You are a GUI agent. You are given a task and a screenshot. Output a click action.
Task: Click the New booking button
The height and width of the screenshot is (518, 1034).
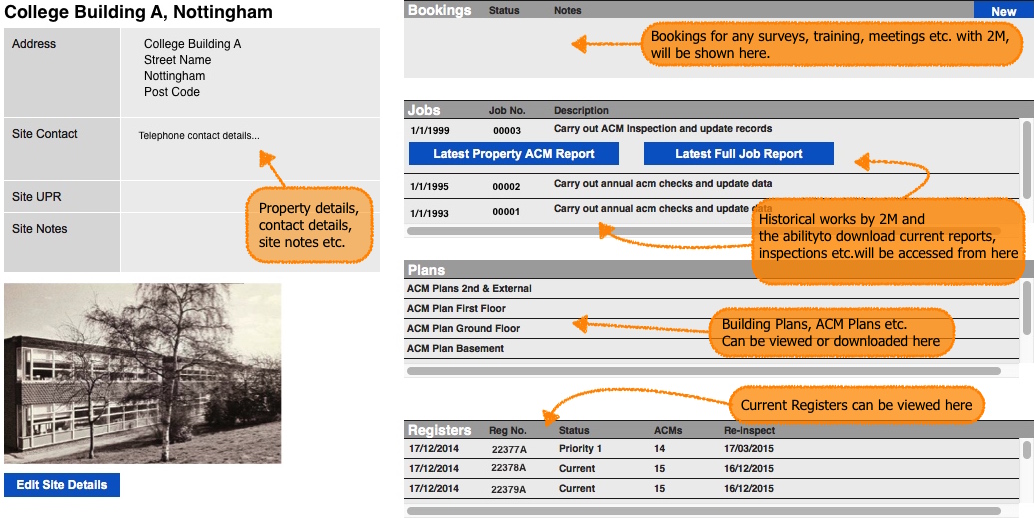[1003, 11]
